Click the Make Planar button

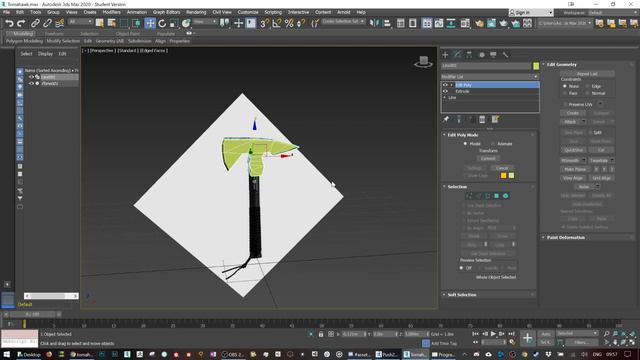pyautogui.click(x=575, y=169)
